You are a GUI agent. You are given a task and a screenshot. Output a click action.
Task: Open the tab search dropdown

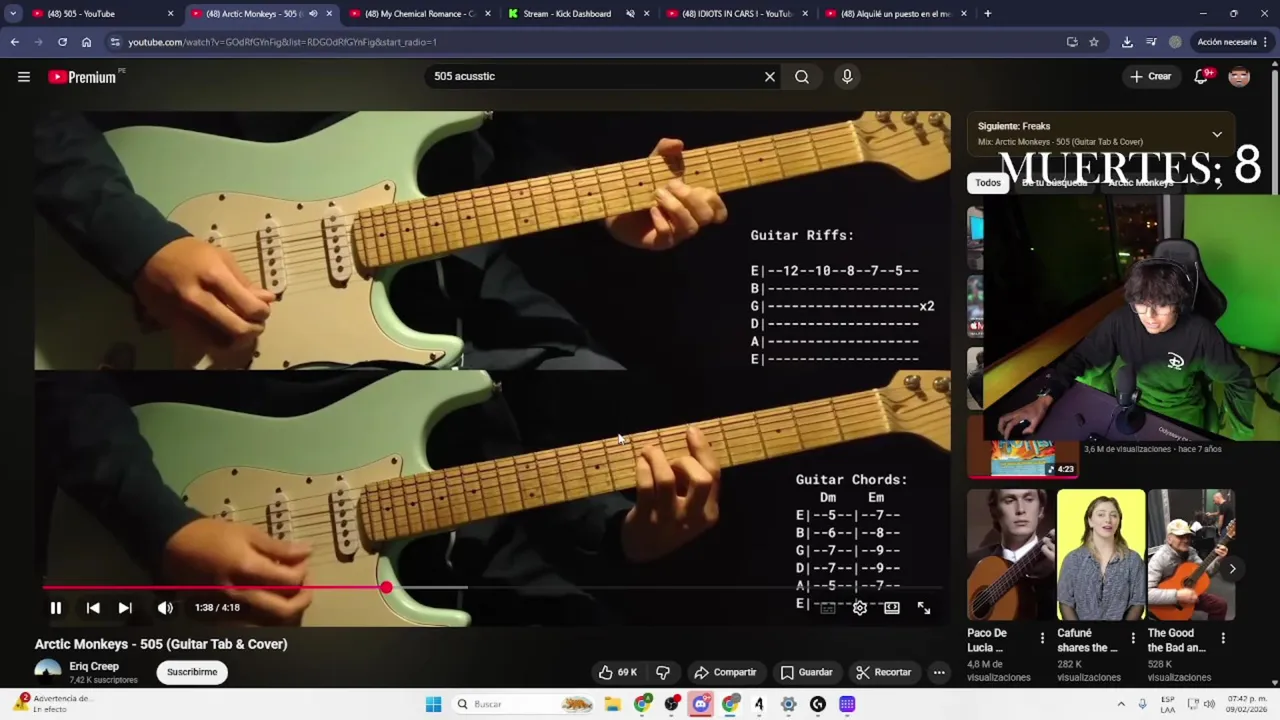12,14
